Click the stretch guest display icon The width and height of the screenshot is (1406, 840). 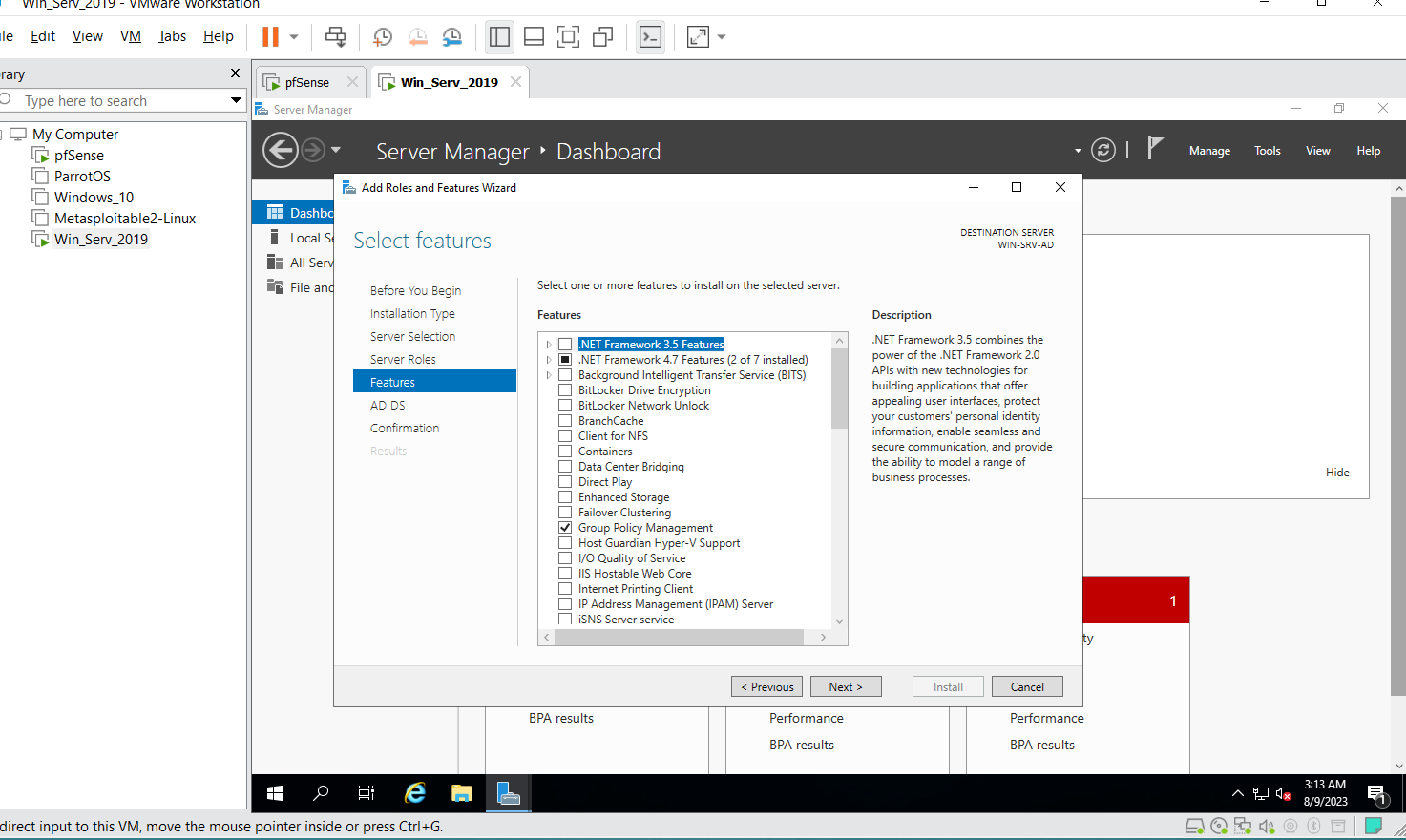point(699,37)
